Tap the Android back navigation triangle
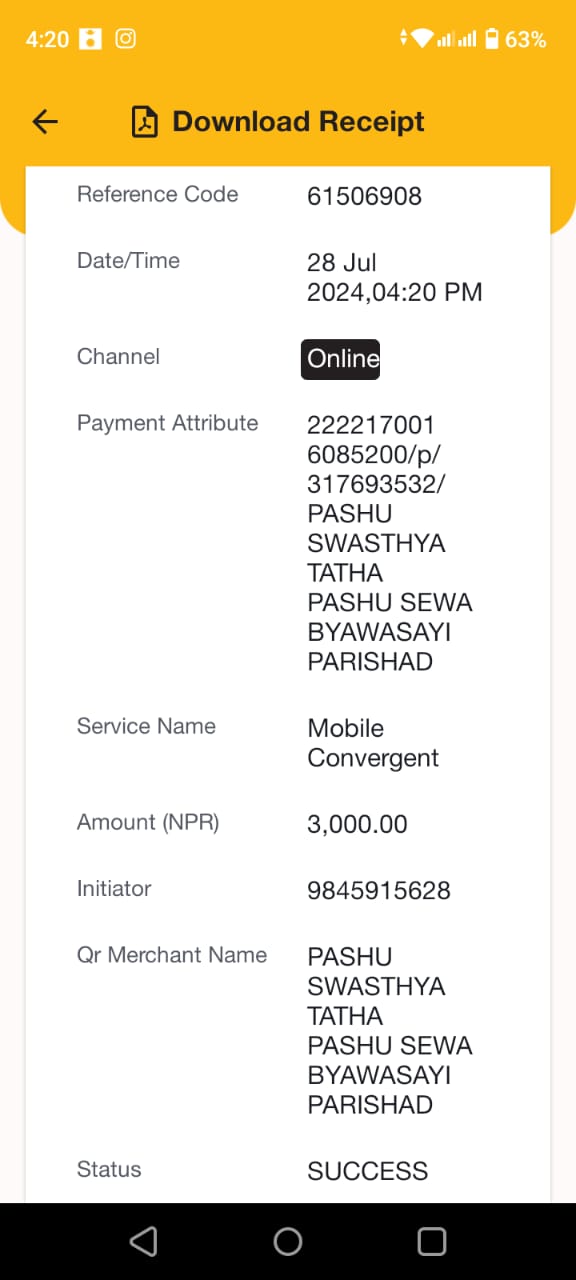The image size is (576, 1280). tap(144, 1242)
